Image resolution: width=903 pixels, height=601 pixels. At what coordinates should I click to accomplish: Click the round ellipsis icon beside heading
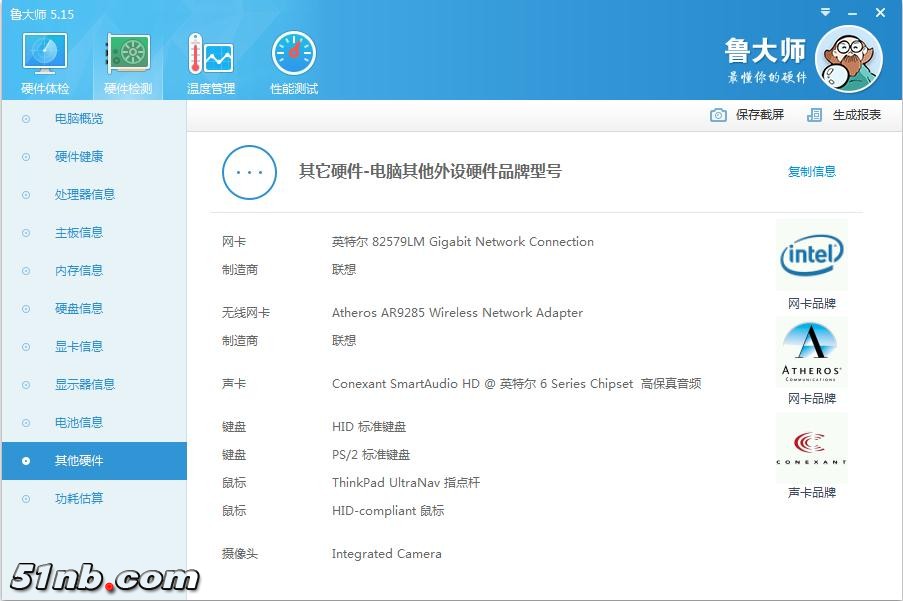pos(248,172)
